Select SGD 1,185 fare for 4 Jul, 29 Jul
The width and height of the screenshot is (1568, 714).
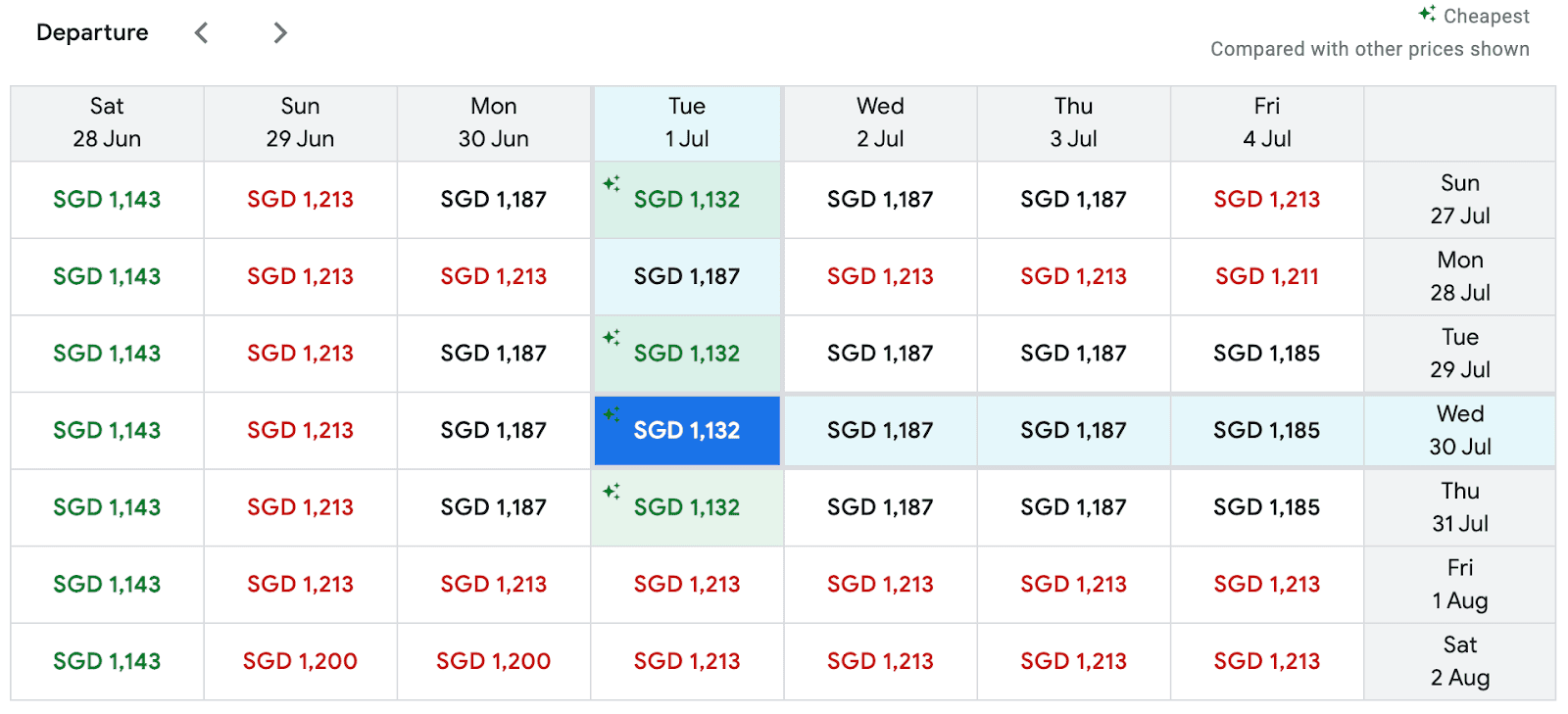(1266, 354)
